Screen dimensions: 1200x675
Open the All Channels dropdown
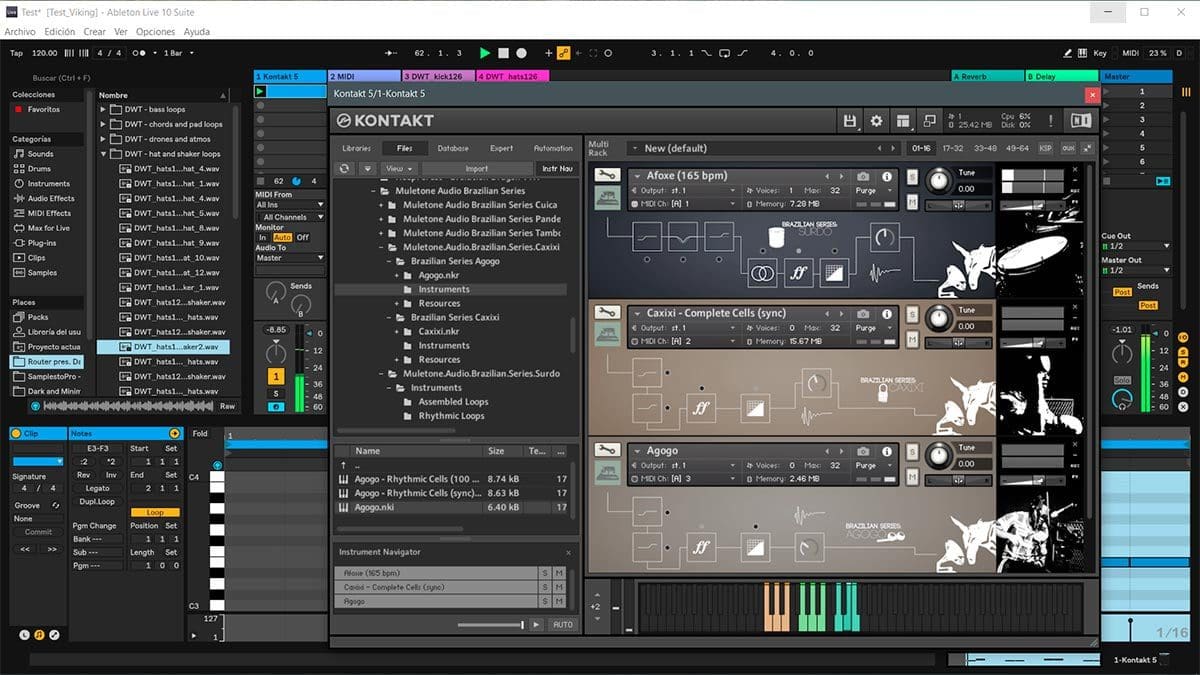click(x=290, y=217)
